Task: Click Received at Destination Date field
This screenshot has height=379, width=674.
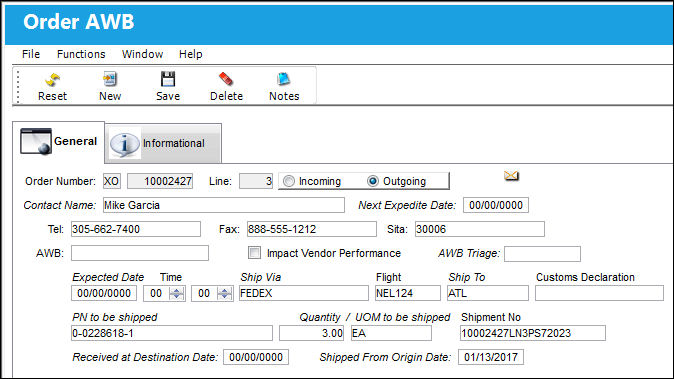Action: [x=256, y=357]
